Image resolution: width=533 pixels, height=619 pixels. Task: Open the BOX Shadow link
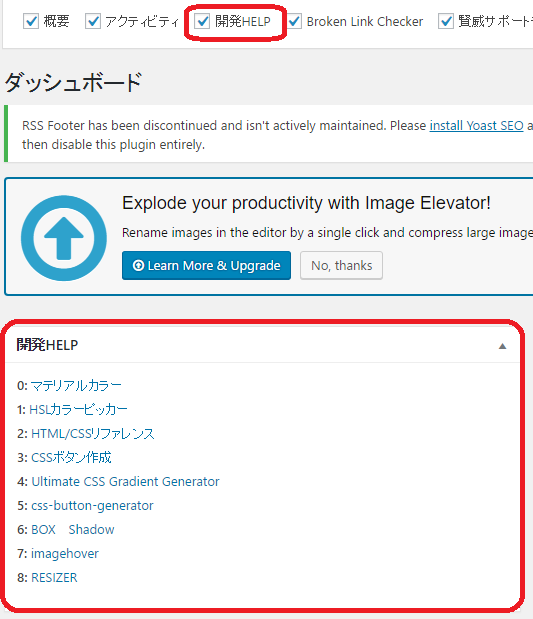[73, 529]
